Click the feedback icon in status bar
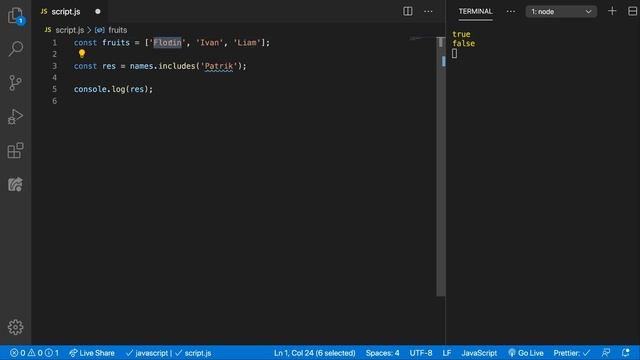Screen dimensions: 640x360 click(x=606, y=353)
